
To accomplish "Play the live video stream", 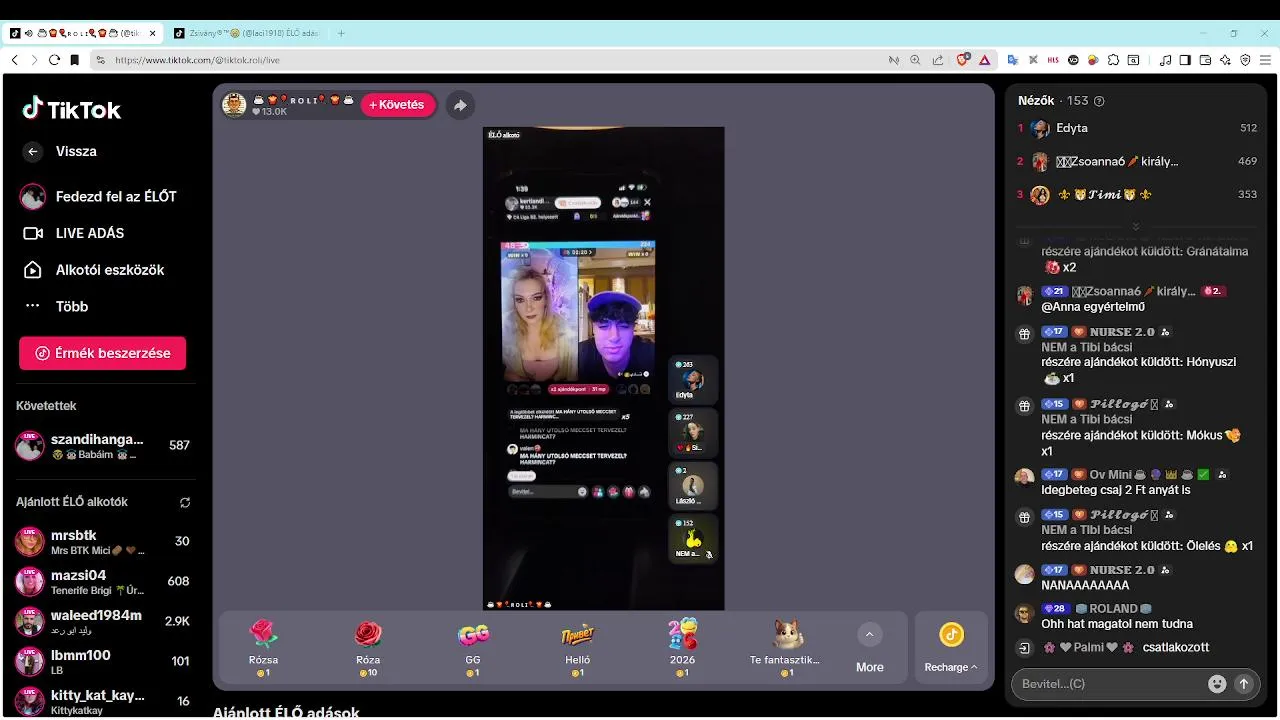I will tap(603, 368).
